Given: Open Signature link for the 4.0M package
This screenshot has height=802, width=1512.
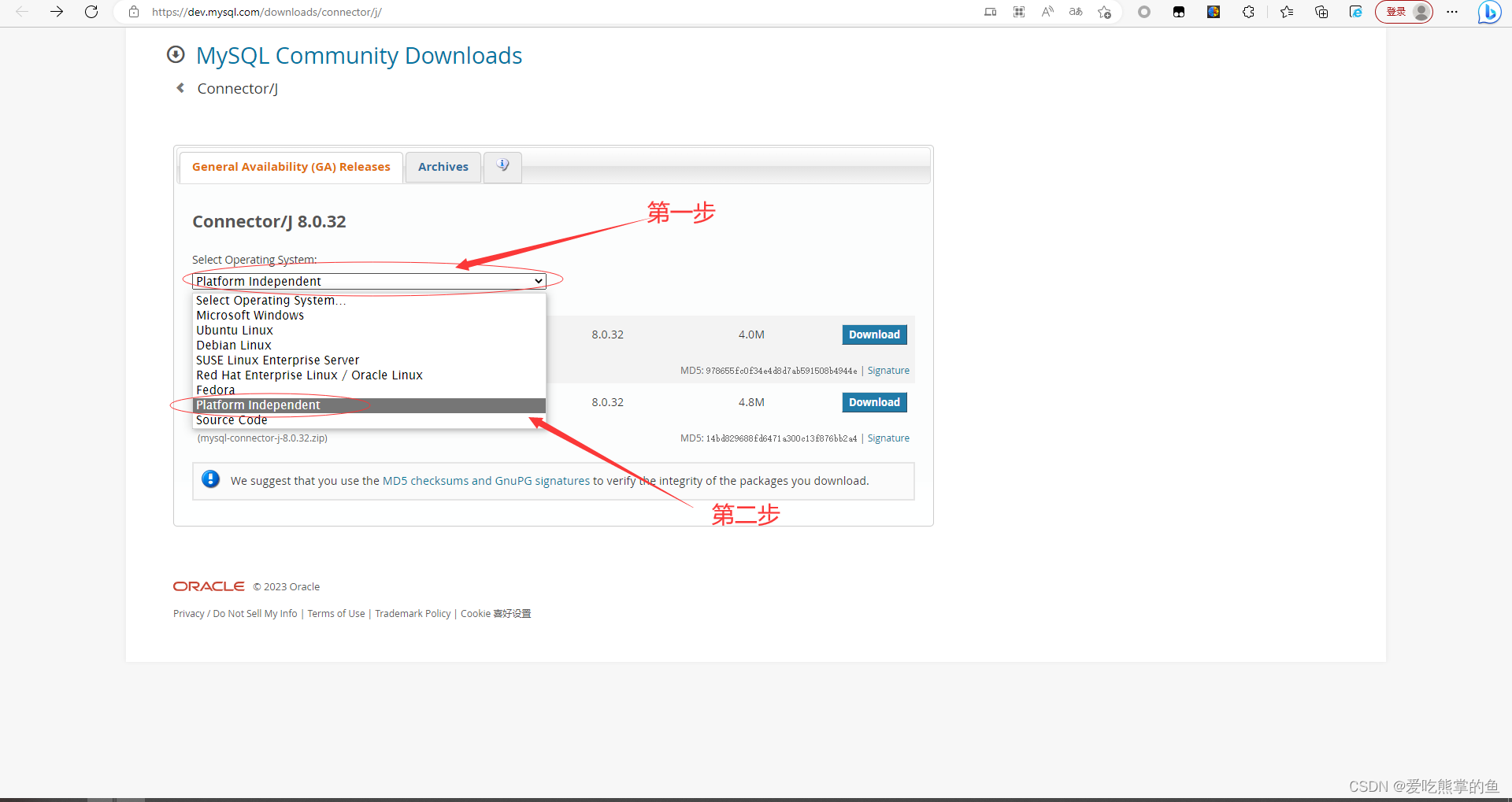Looking at the screenshot, I should coord(888,371).
